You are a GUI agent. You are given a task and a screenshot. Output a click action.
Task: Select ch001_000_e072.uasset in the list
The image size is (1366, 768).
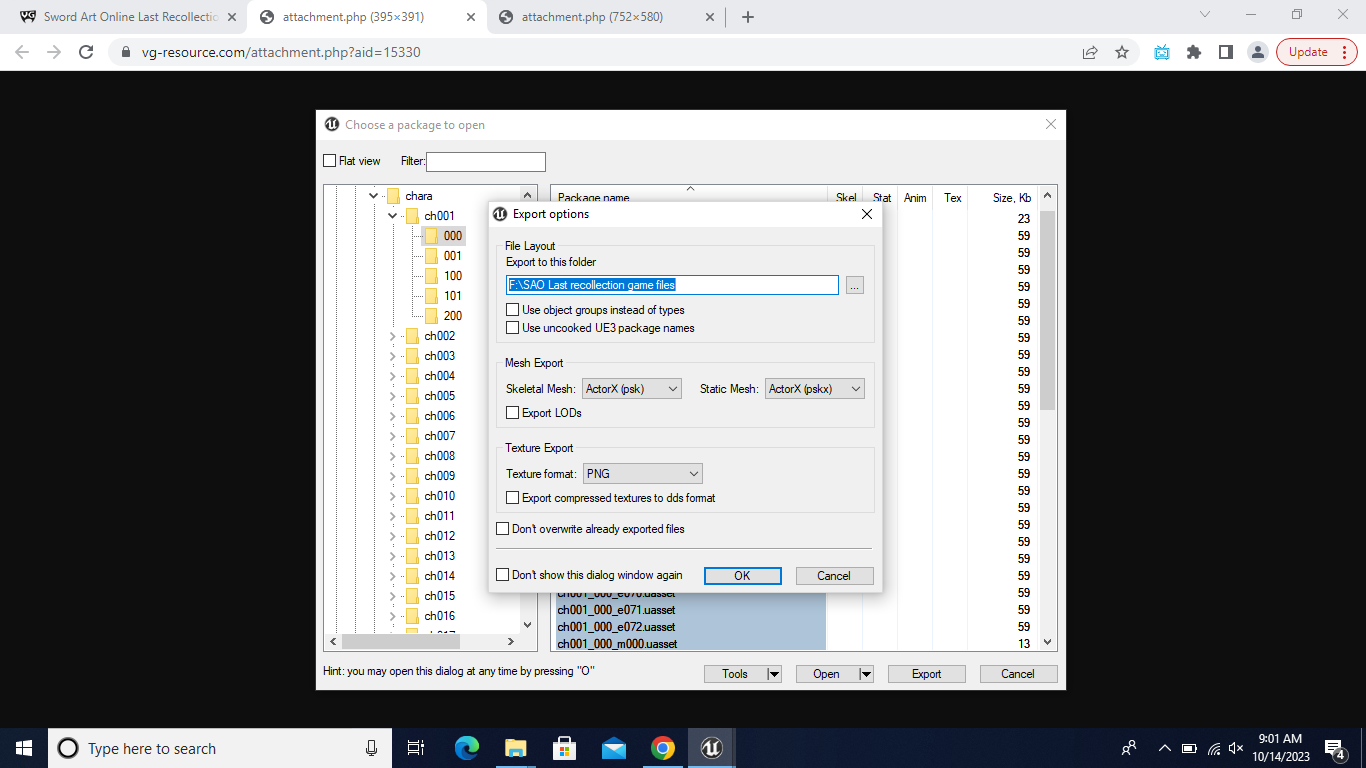616,627
